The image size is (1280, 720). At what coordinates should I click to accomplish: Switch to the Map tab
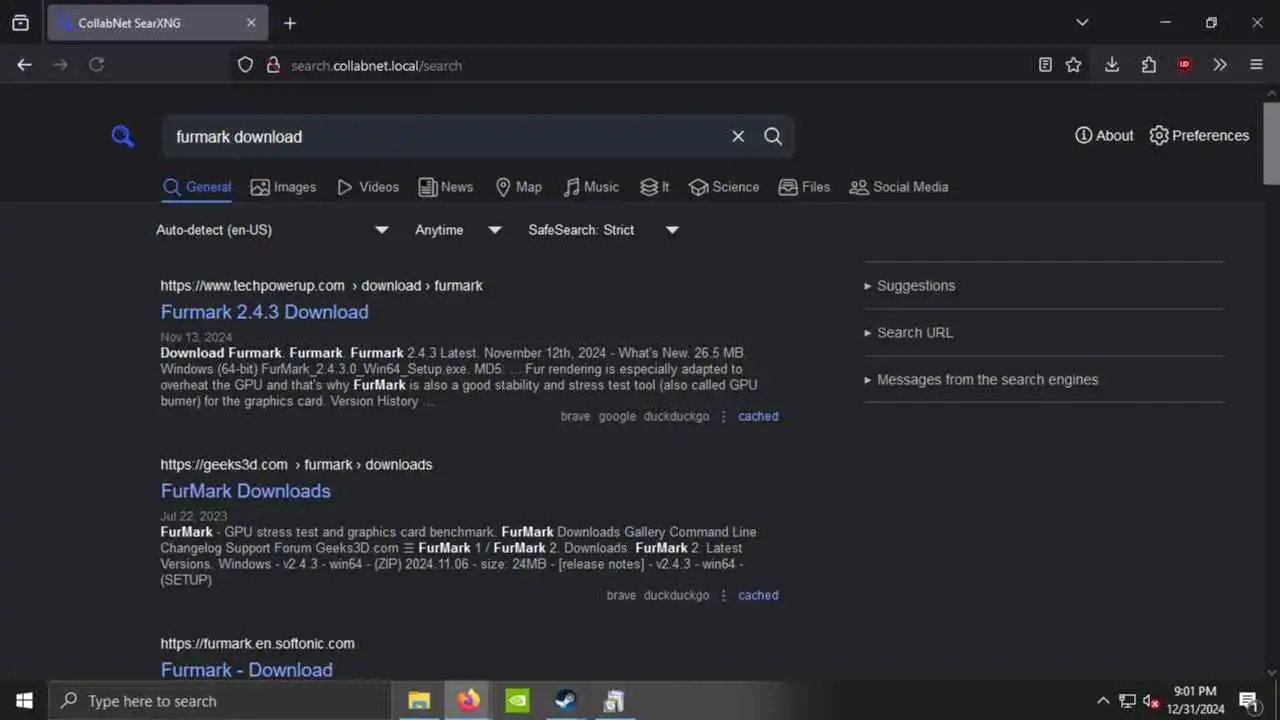click(x=518, y=187)
